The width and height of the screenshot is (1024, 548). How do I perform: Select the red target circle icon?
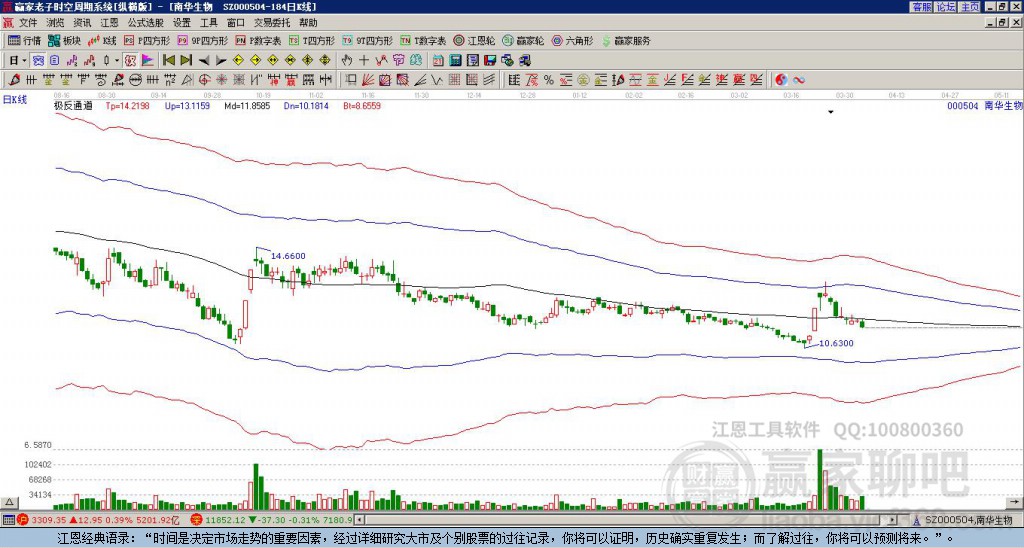[x=203, y=80]
